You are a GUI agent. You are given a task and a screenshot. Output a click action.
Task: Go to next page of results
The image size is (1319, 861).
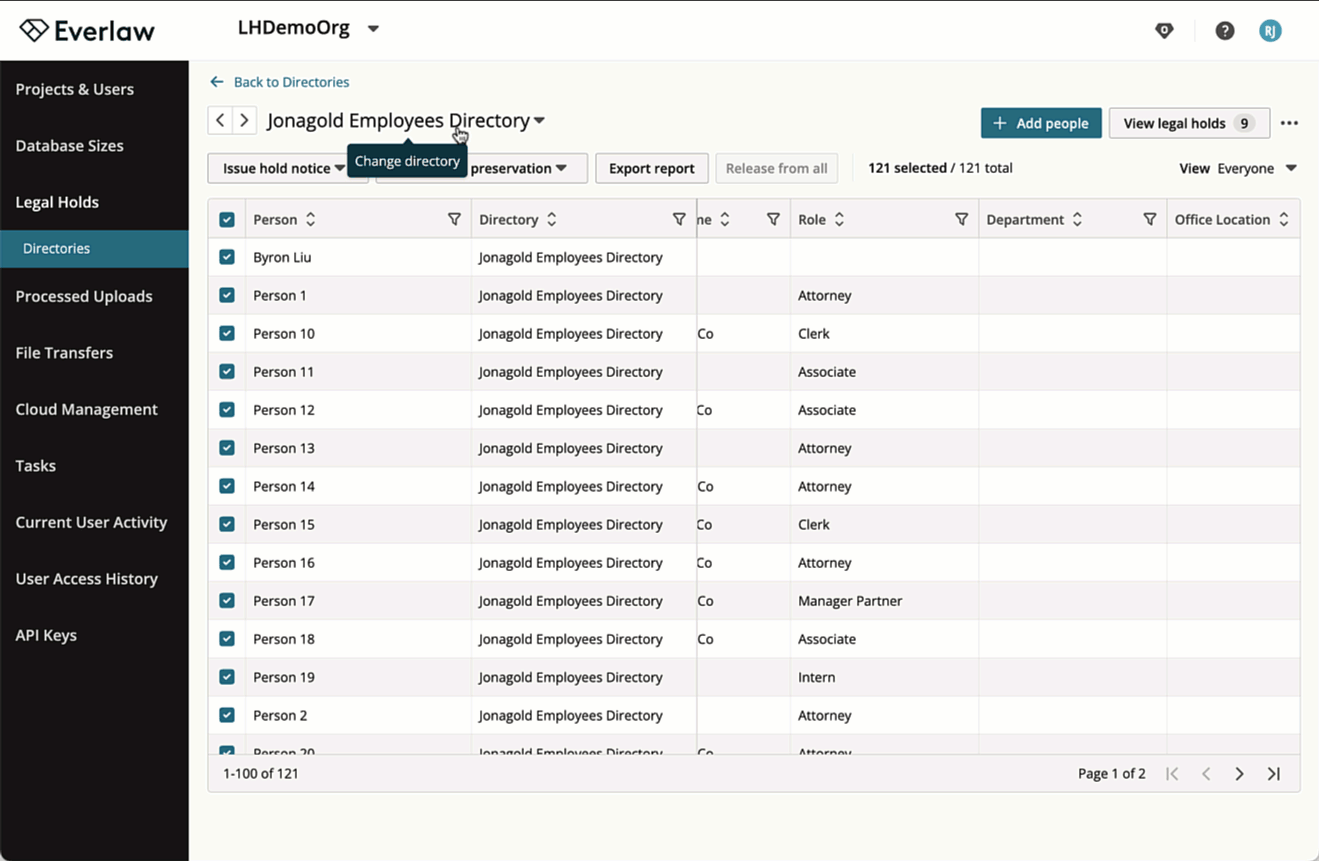click(1239, 773)
